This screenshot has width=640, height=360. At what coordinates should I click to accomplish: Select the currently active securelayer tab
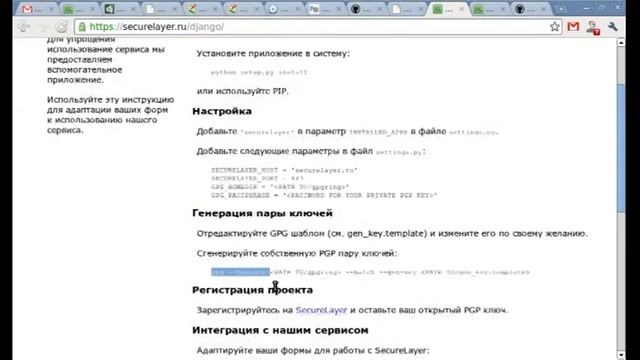point(448,9)
